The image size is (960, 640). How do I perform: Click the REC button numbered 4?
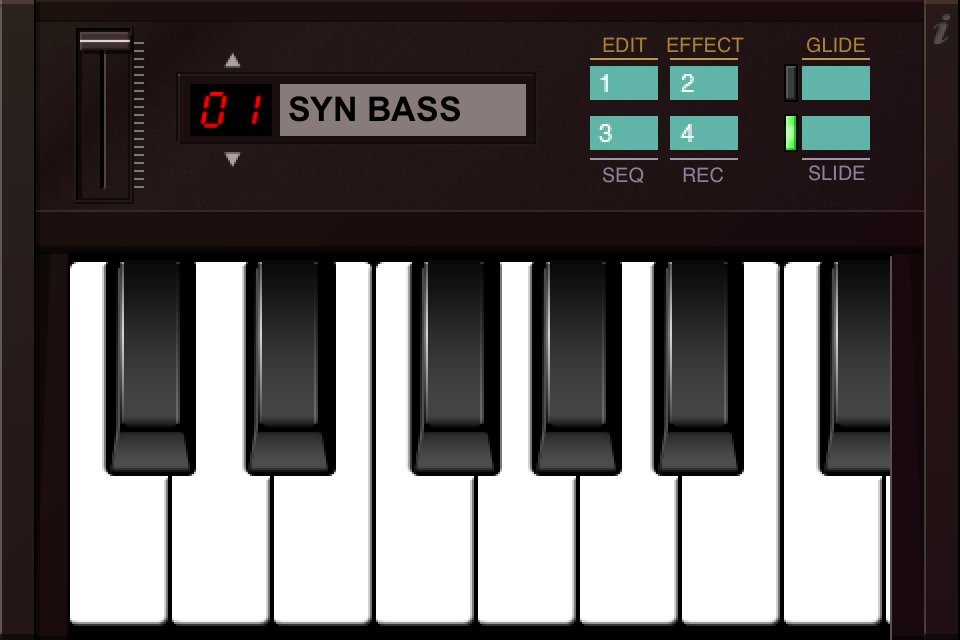tap(703, 133)
